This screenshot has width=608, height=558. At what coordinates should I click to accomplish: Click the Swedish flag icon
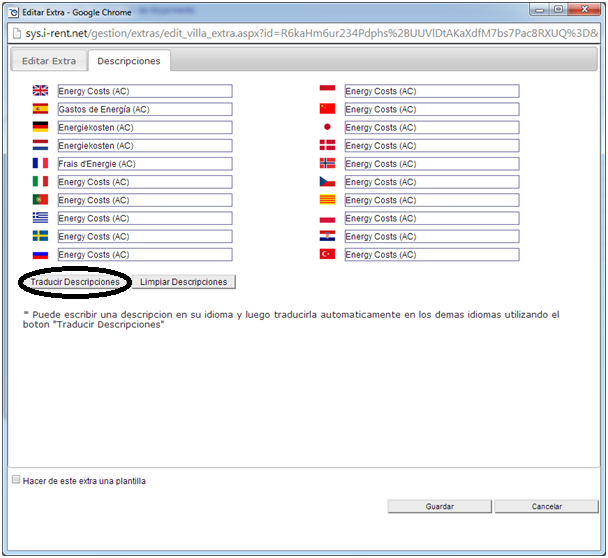pyautogui.click(x=40, y=236)
